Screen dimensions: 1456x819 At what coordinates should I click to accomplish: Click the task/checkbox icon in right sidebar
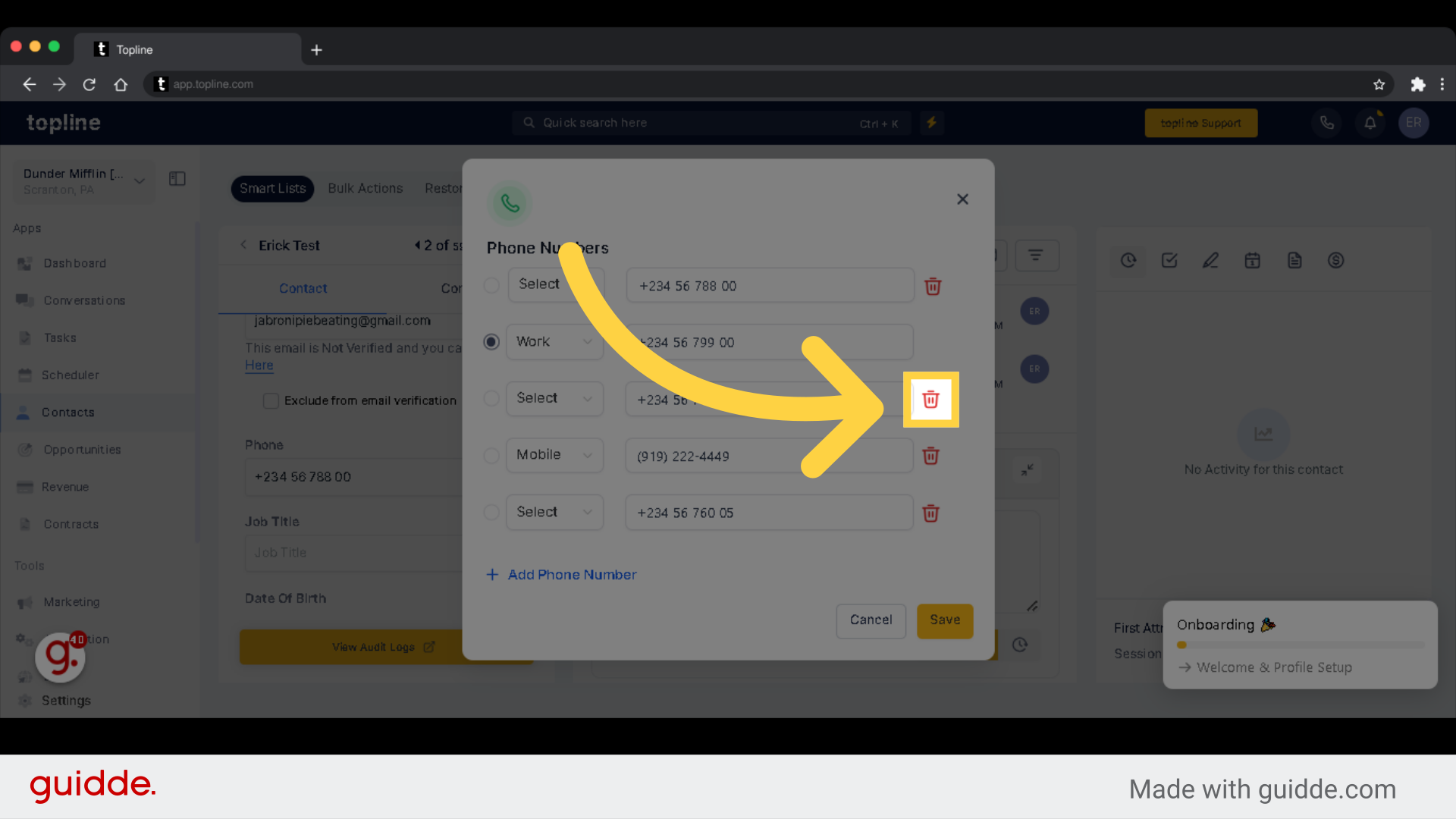[1169, 260]
